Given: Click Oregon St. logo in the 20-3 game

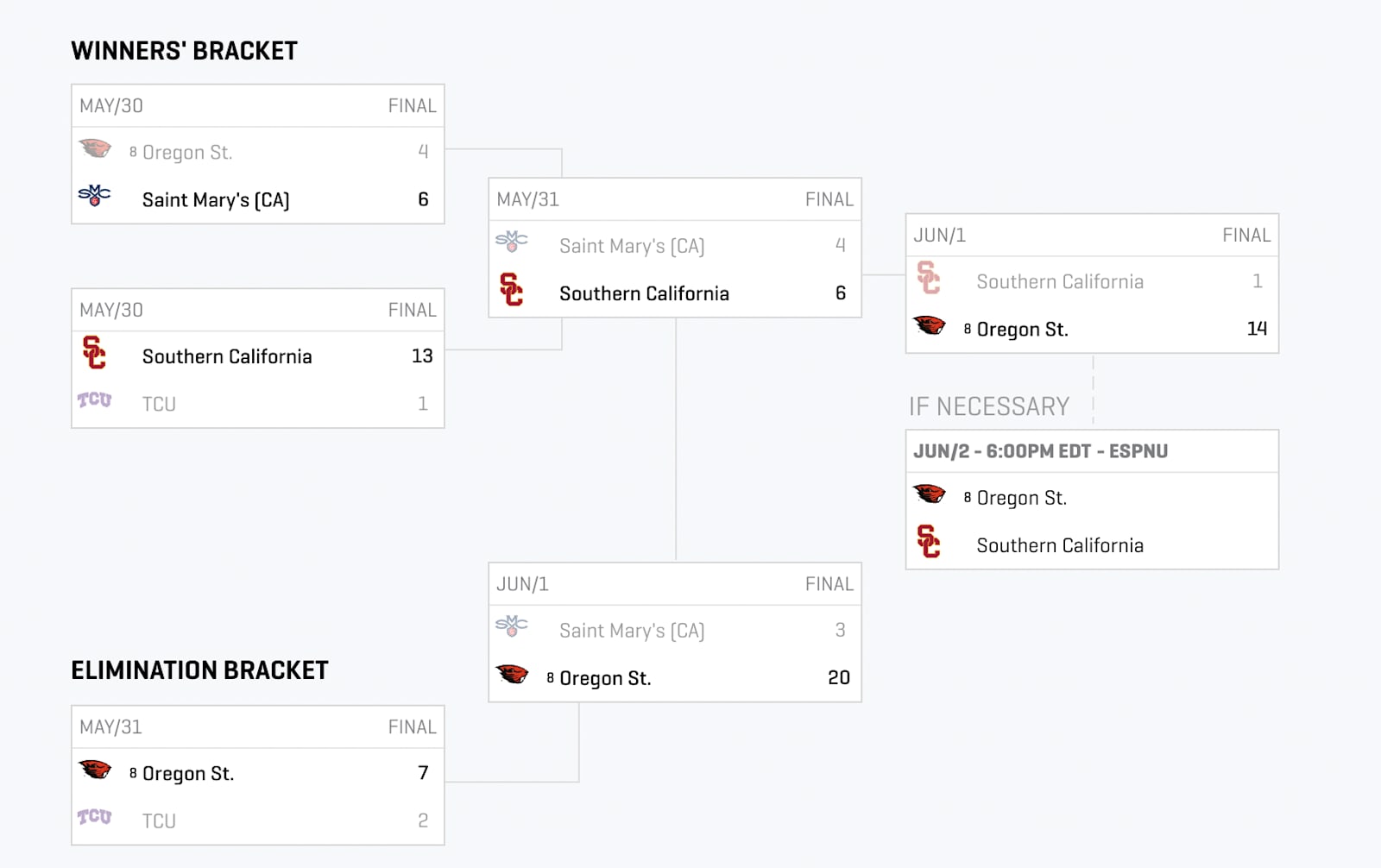Looking at the screenshot, I should pos(512,674).
